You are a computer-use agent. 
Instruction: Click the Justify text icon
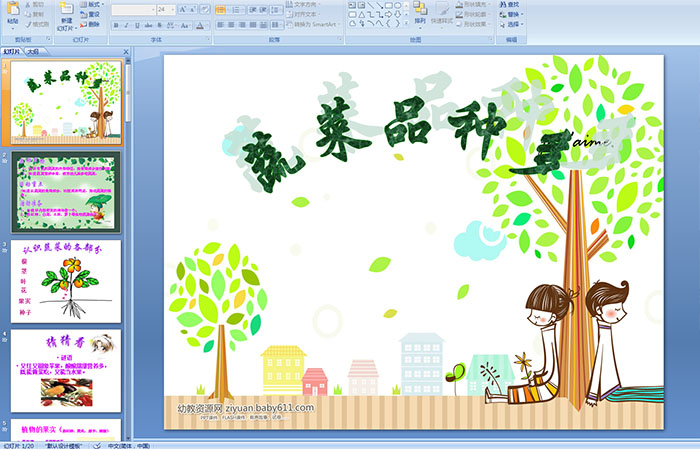pos(253,25)
